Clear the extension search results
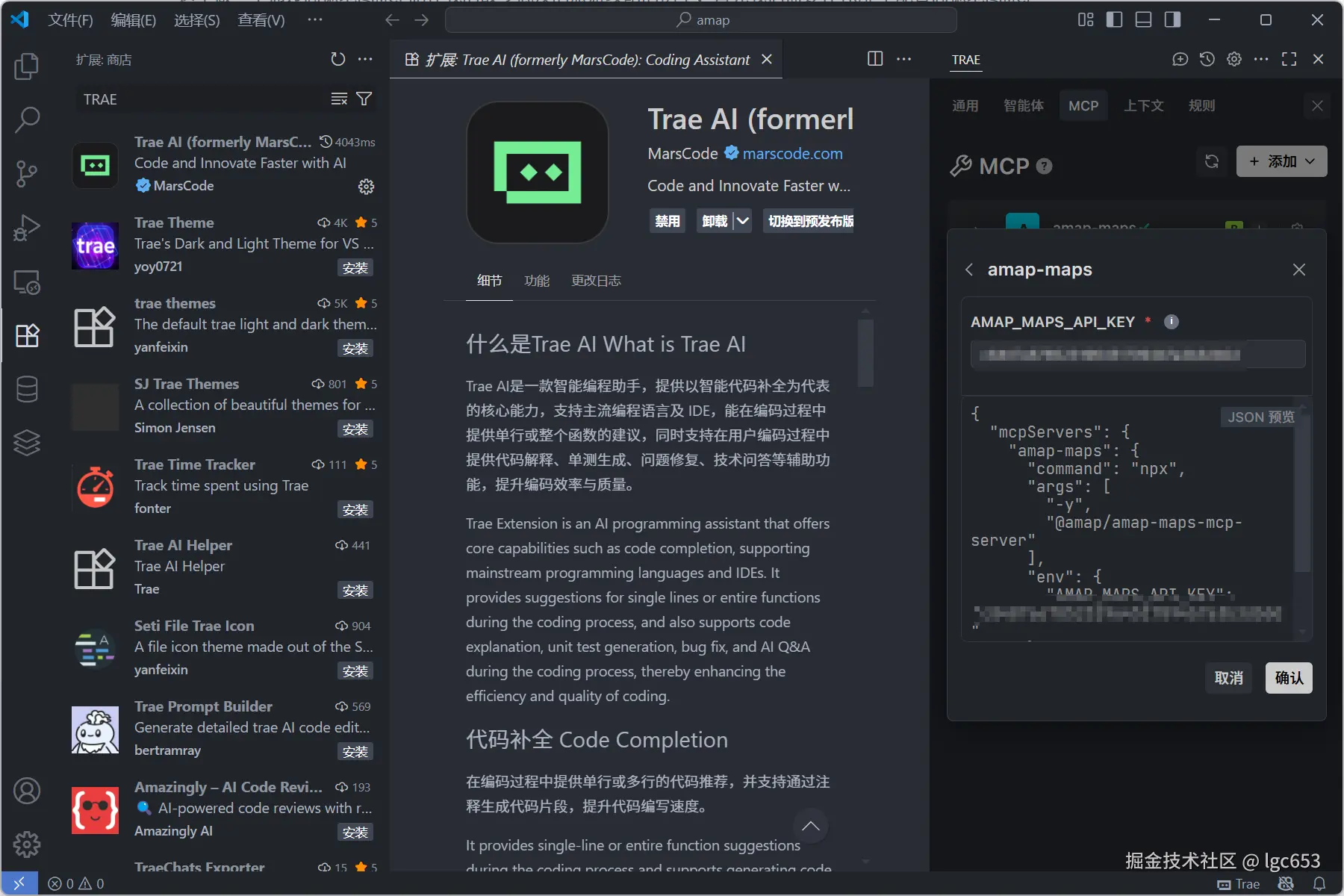The height and width of the screenshot is (896, 1344). pos(339,99)
